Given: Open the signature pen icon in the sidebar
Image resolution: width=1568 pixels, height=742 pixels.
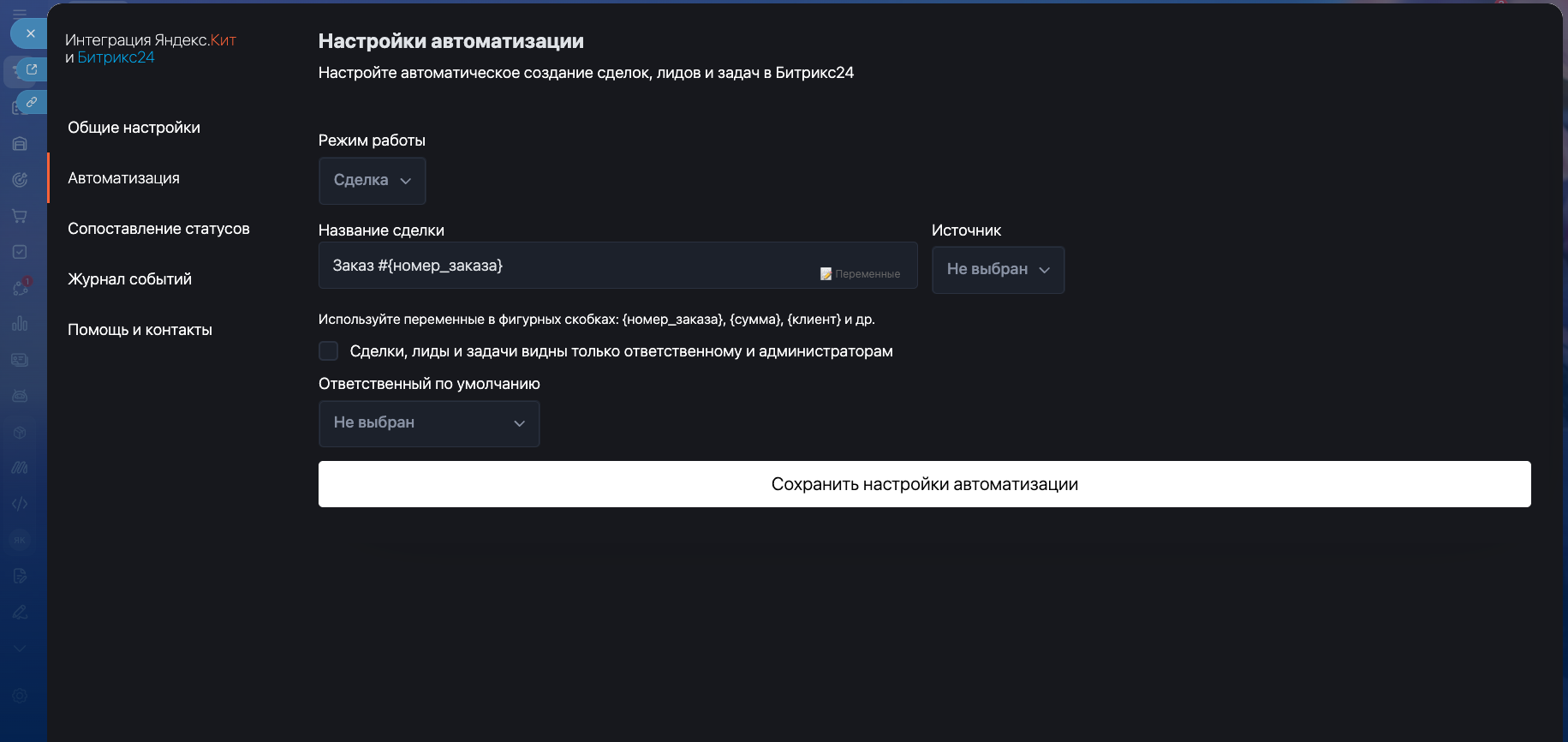Looking at the screenshot, I should tap(20, 612).
